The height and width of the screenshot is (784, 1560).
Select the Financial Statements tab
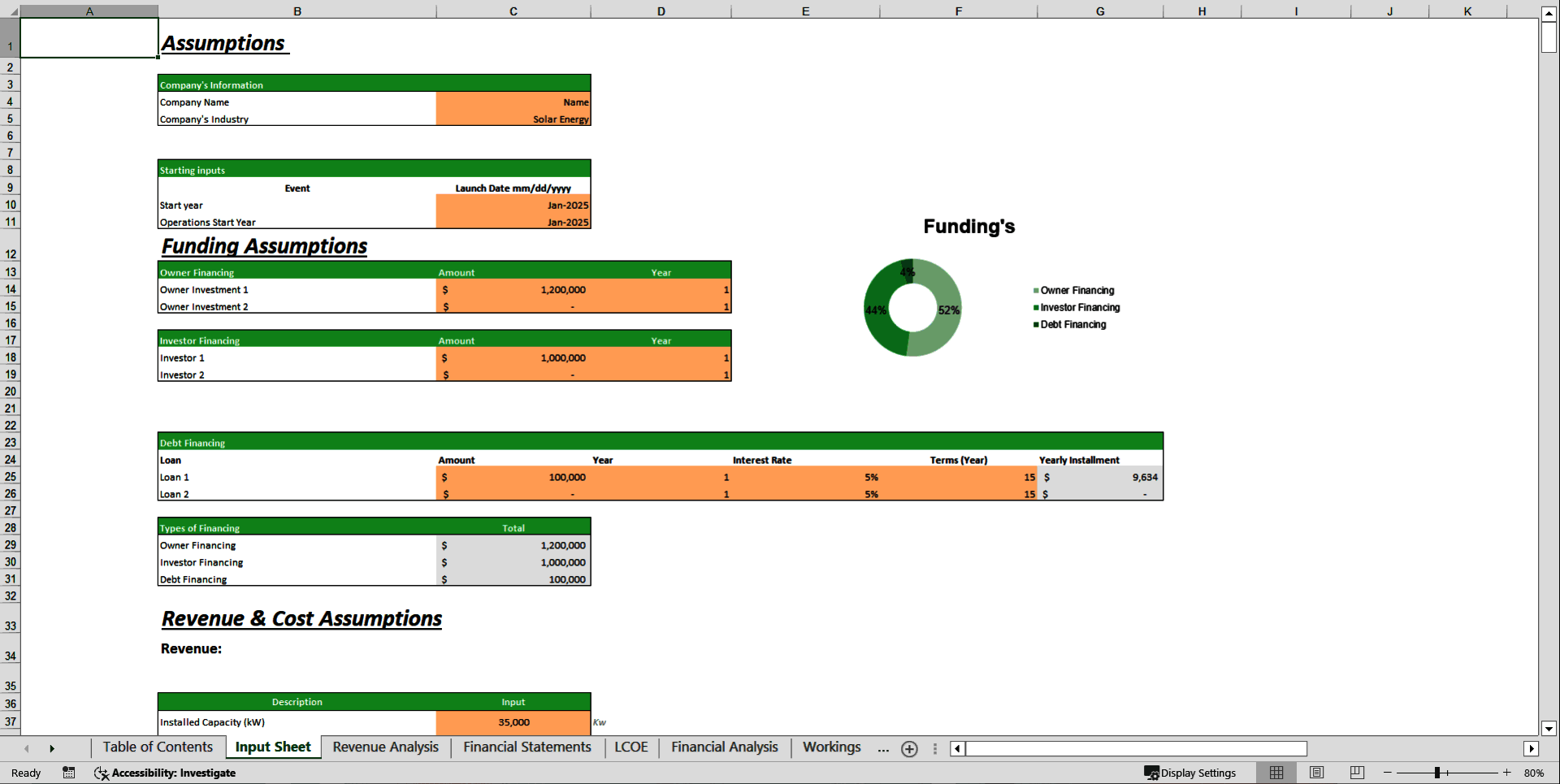526,747
